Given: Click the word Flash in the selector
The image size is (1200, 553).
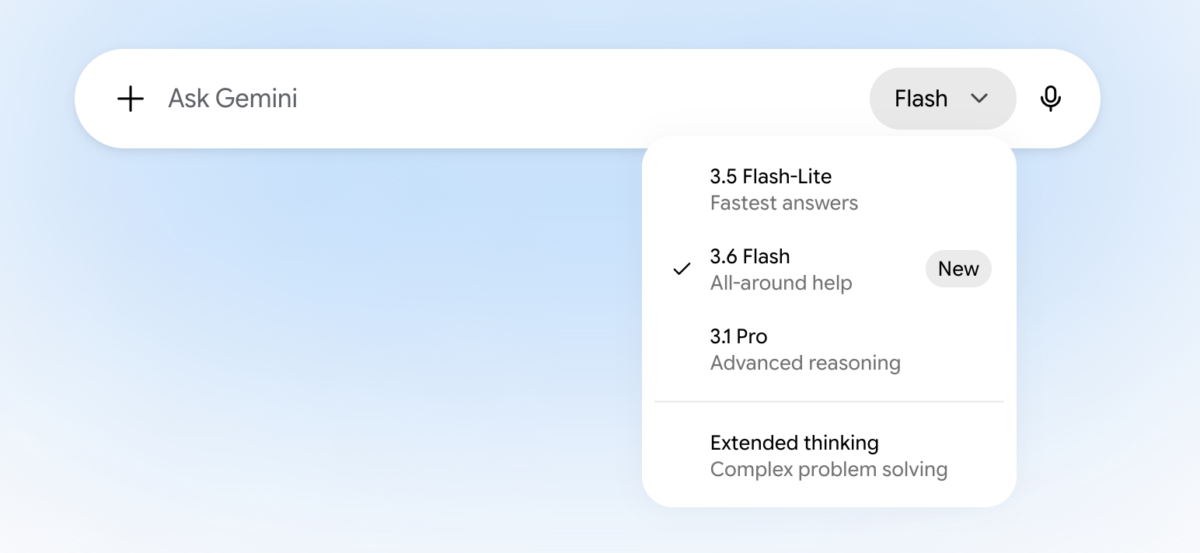Looking at the screenshot, I should 921,98.
